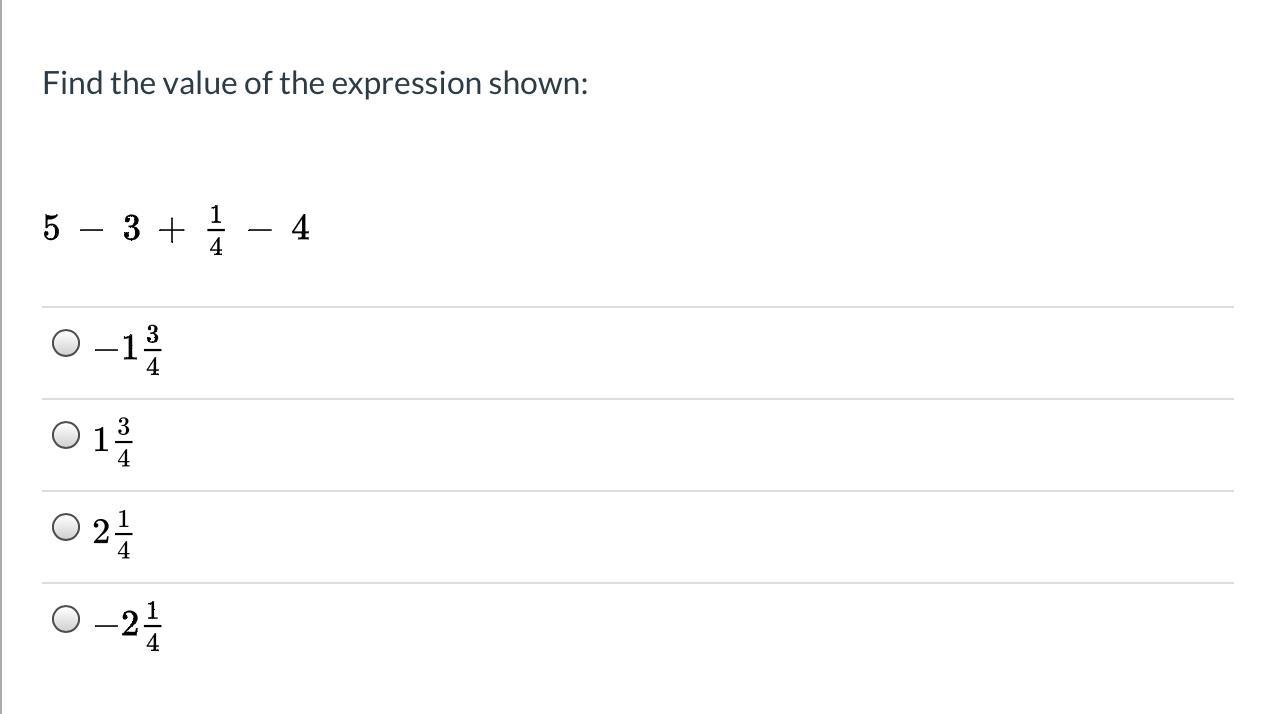Select the radio button for 2 1/4

(66, 527)
